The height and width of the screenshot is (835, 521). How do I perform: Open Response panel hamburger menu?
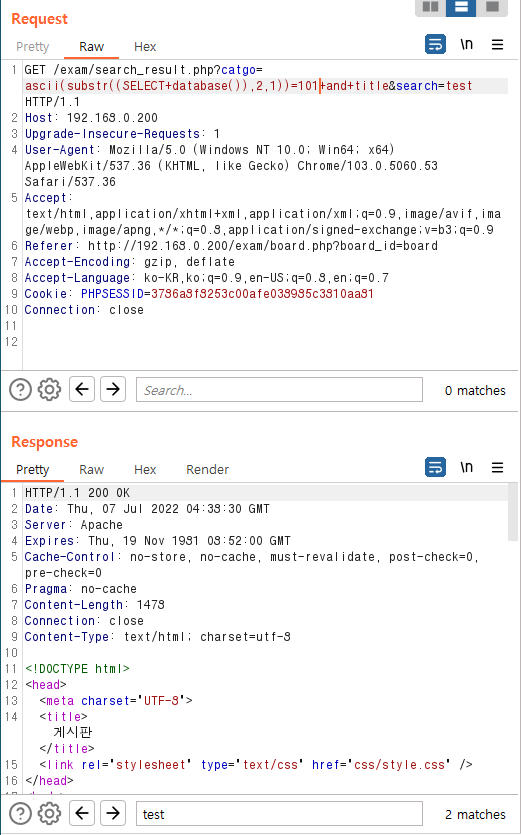[498, 467]
